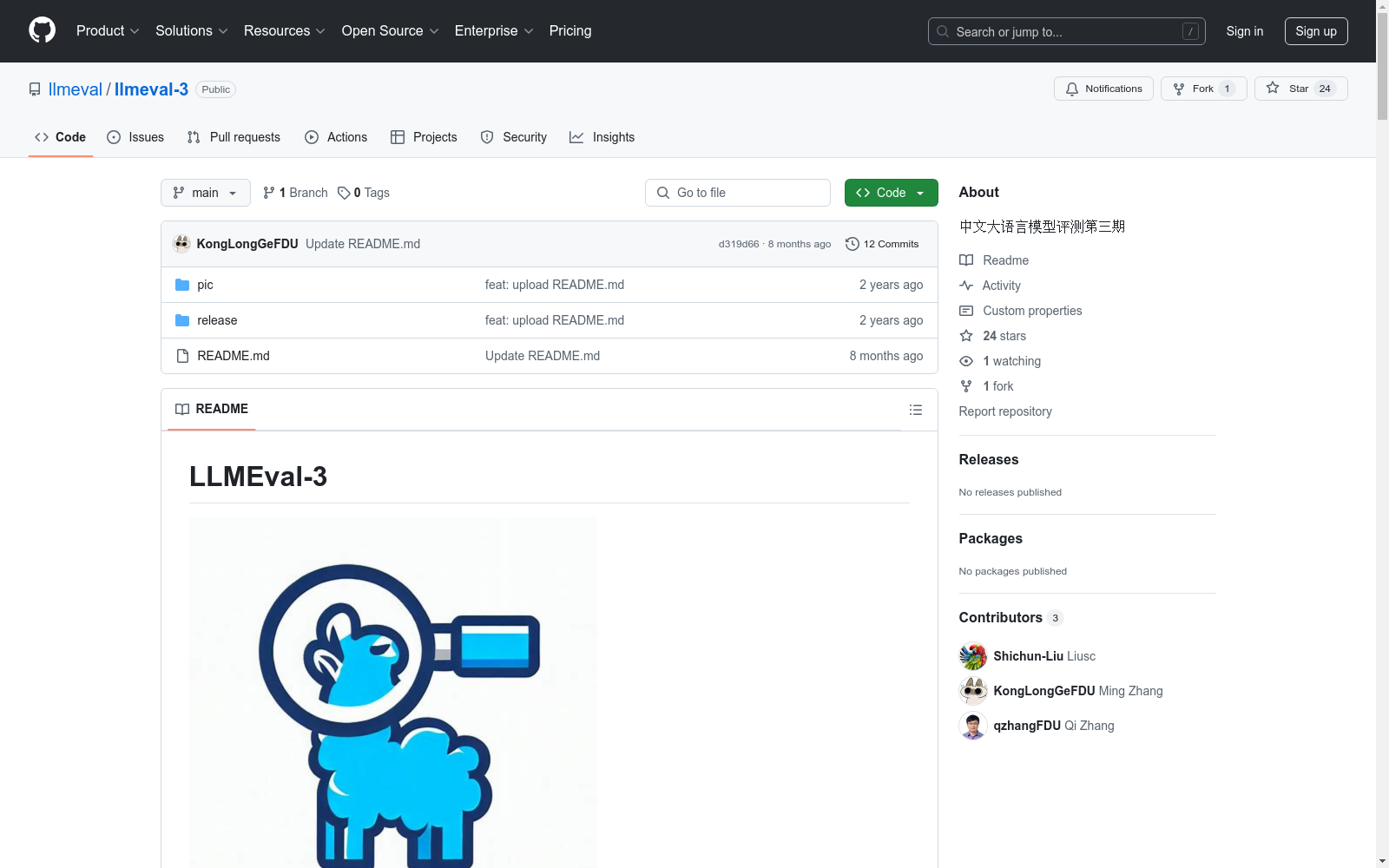The height and width of the screenshot is (868, 1389).
Task: Click the release folder icon
Action: (x=182, y=320)
